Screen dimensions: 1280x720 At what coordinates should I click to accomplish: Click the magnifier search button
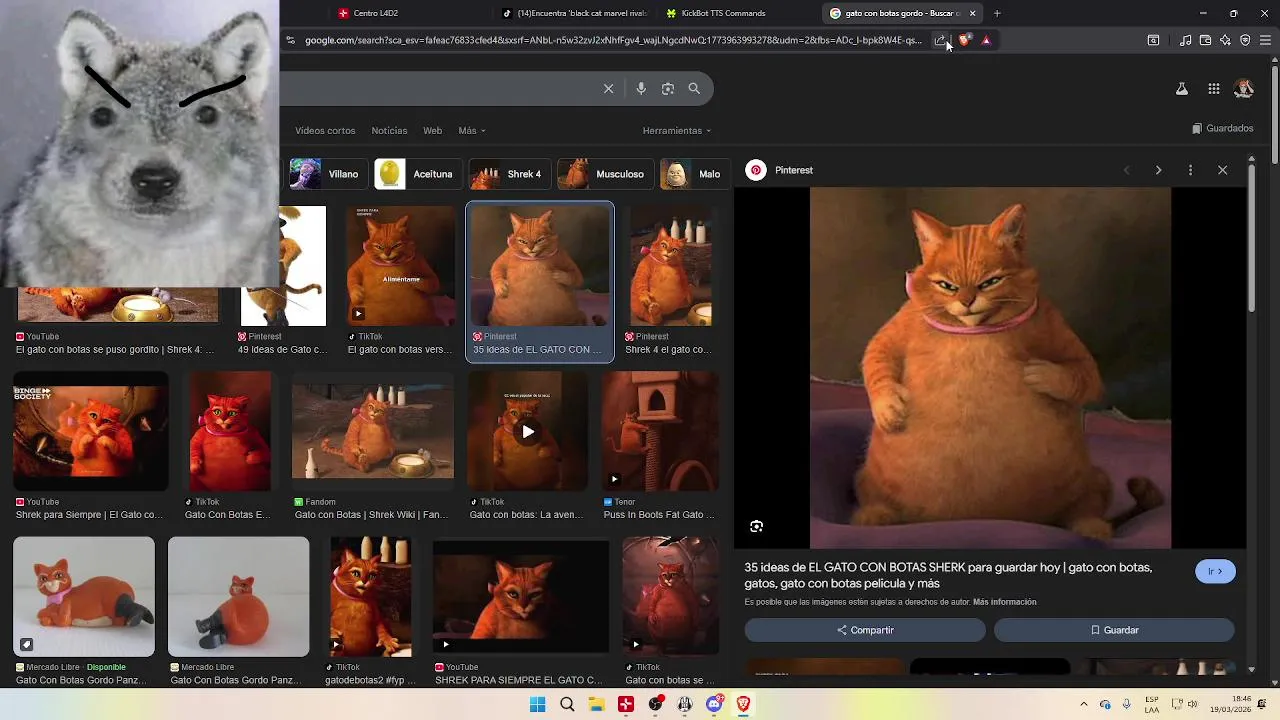[694, 89]
